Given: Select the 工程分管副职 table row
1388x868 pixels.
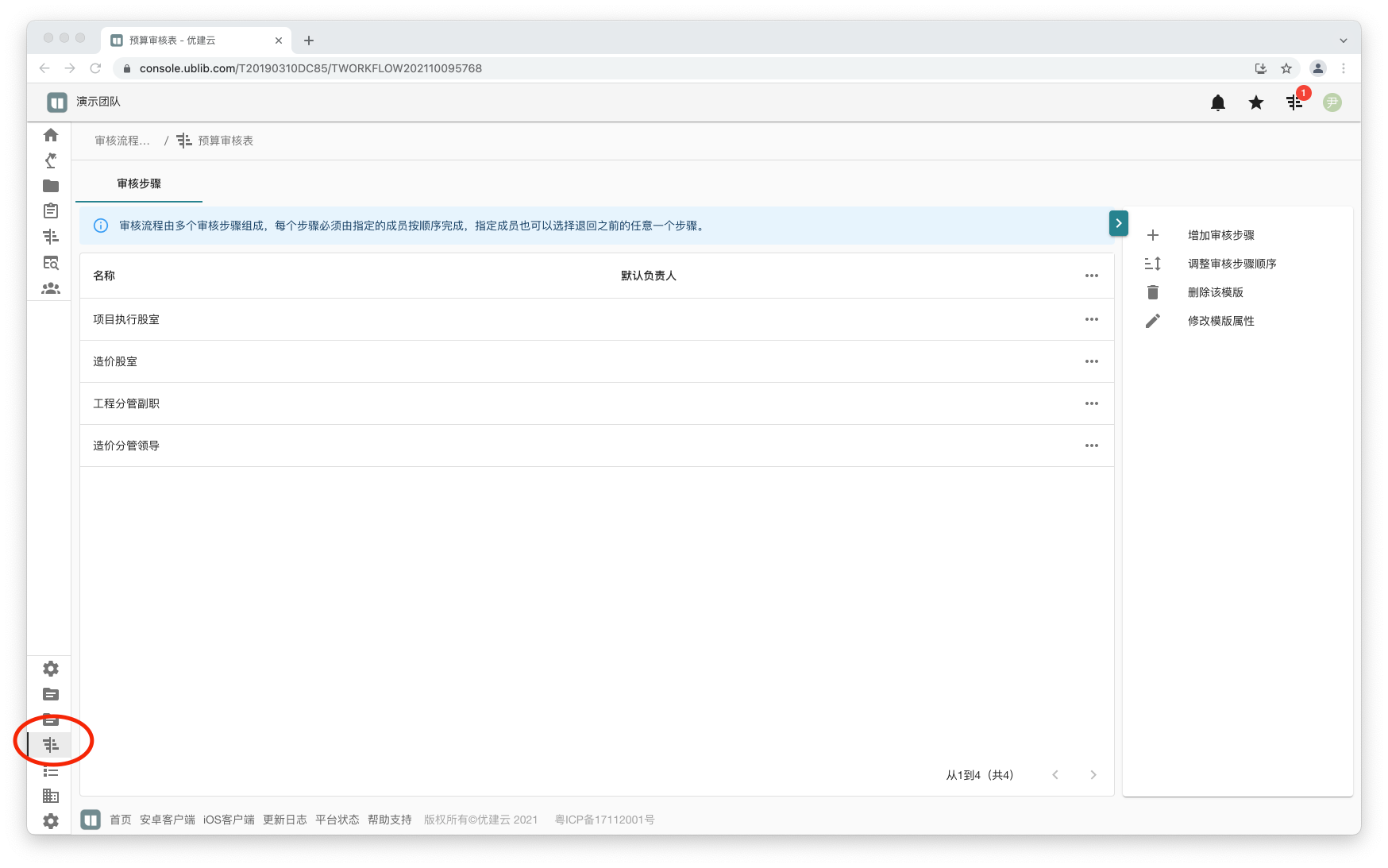Looking at the screenshot, I should [126, 403].
